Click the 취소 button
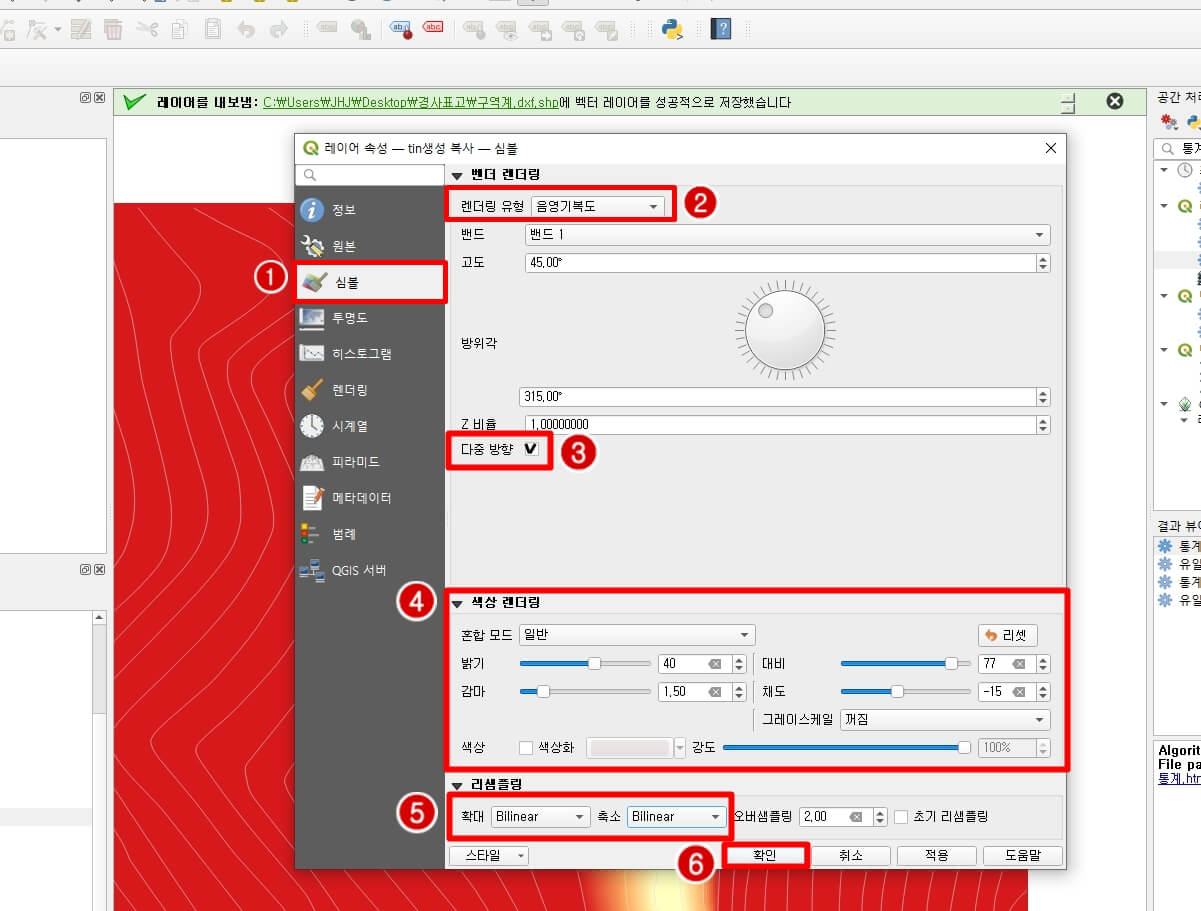Screen dimensions: 1201x911 coord(850,856)
